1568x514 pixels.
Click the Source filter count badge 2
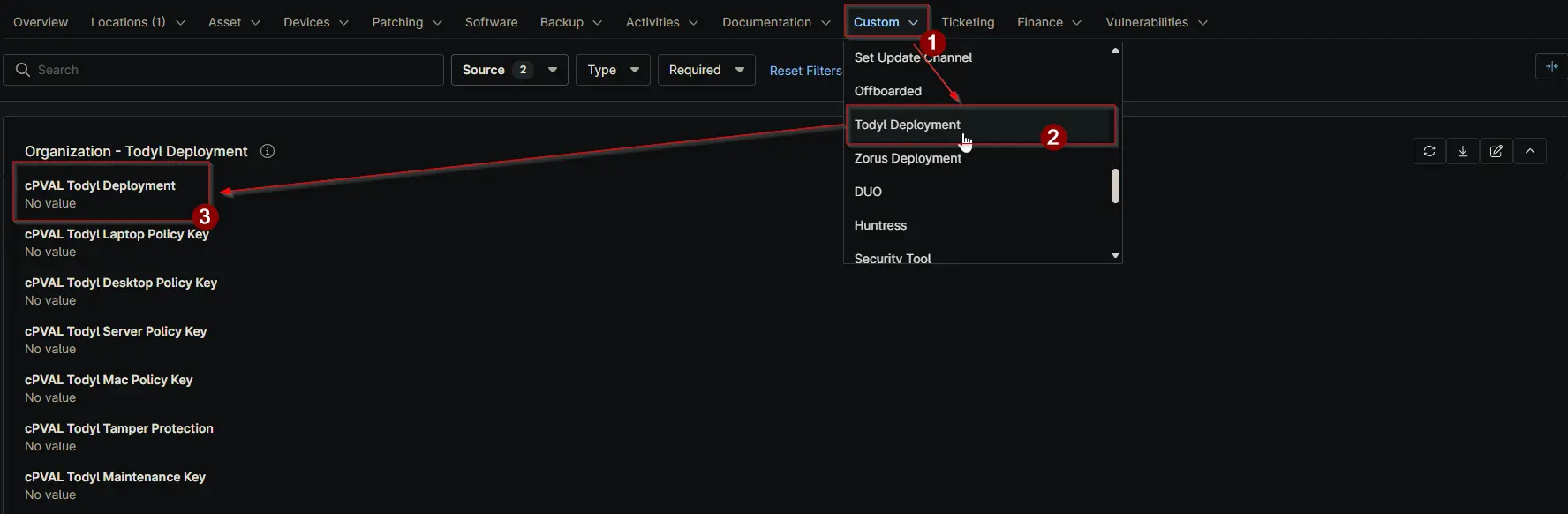click(x=523, y=70)
